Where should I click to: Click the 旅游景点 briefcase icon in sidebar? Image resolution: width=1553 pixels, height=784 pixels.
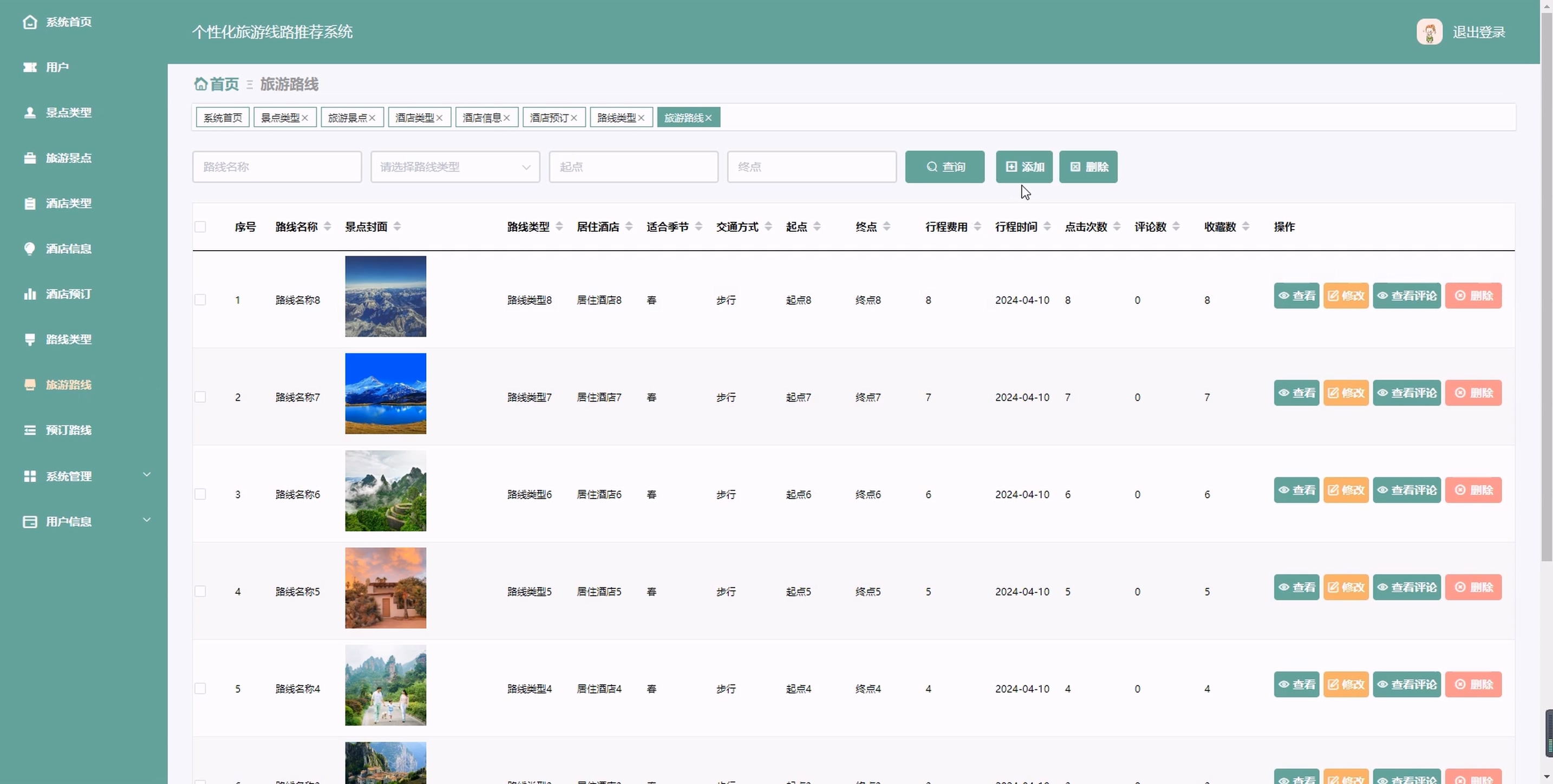tap(30, 158)
